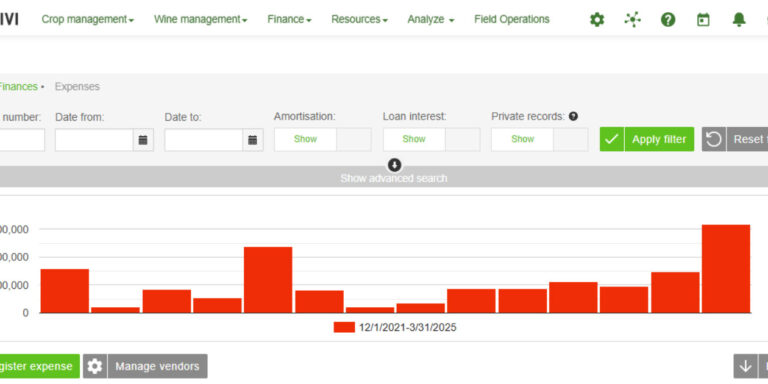Image resolution: width=768 pixels, height=384 pixels.
Task: Toggle the Private records Show switch
Action: point(540,140)
